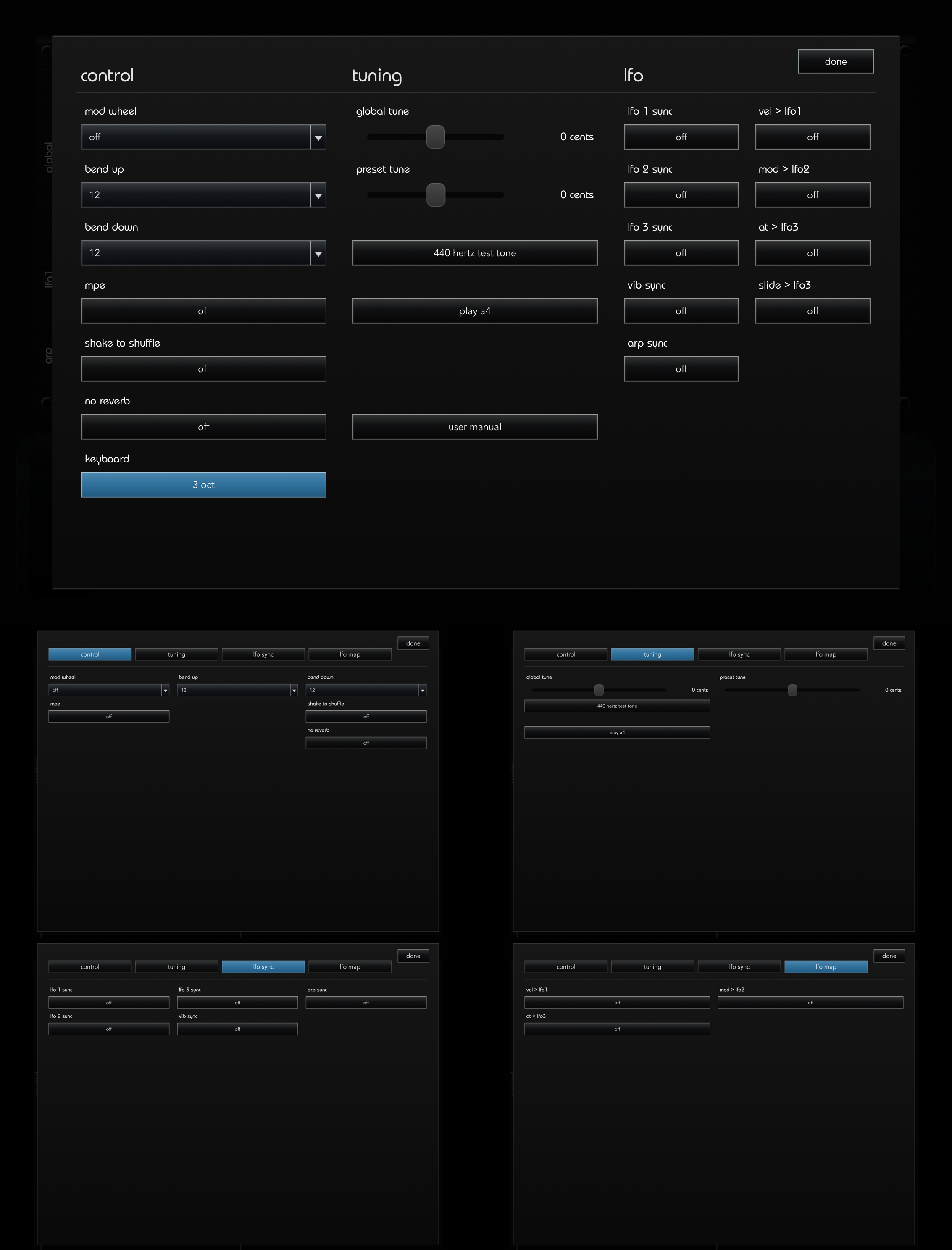This screenshot has height=1250, width=952.
Task: Select tuning tab in panel with active lfo map tab
Action: point(652,967)
